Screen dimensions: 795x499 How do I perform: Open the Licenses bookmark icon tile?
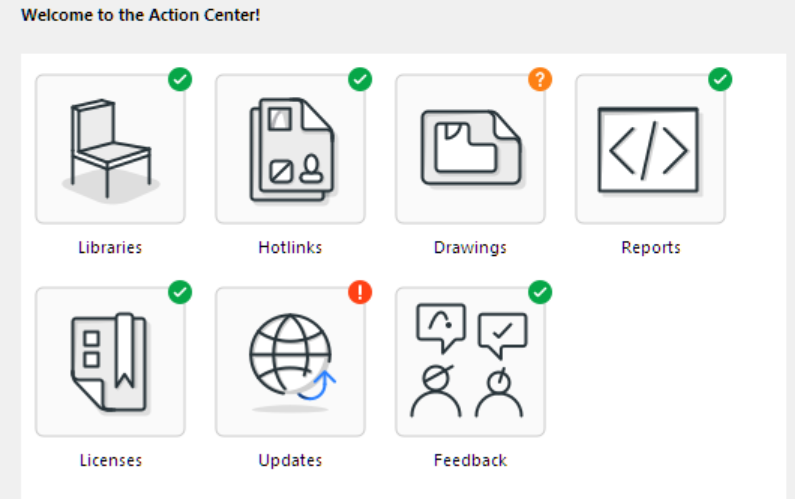[110, 362]
